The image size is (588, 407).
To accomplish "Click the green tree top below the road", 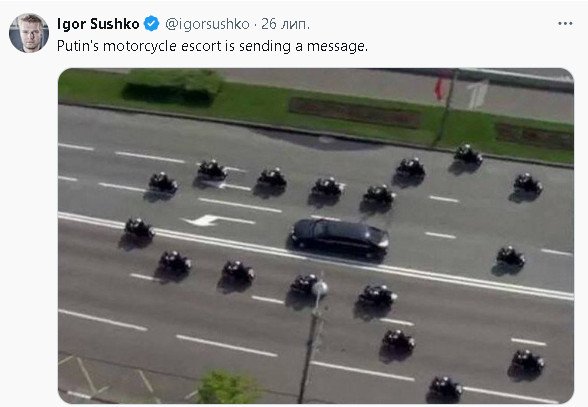I will 228,387.
